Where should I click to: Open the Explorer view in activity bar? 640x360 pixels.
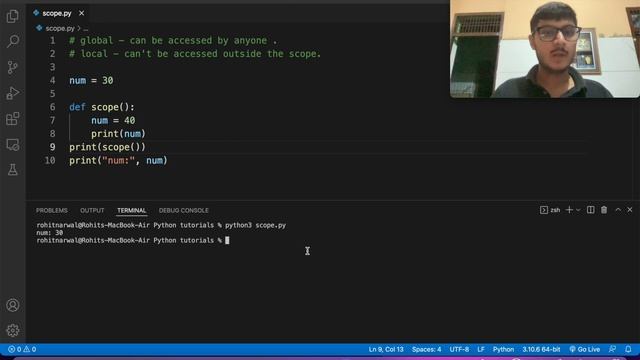(13, 16)
